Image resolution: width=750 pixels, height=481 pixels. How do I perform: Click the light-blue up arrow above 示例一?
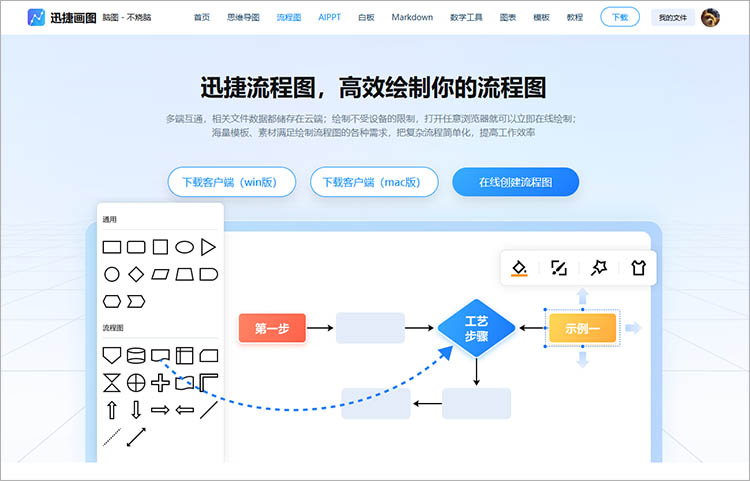coord(583,296)
